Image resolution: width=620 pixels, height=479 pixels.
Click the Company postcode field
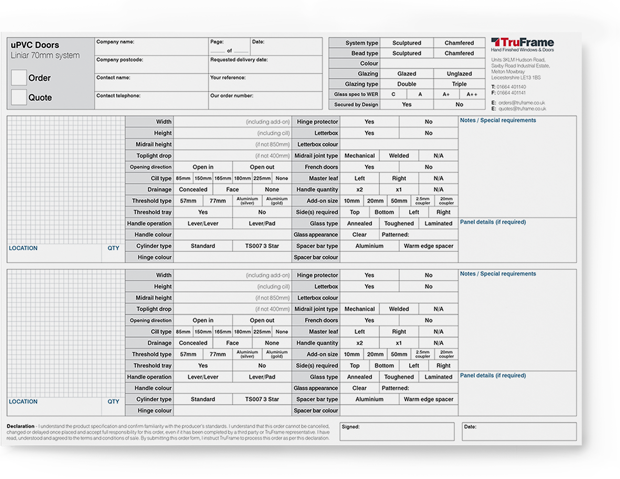tap(151, 64)
